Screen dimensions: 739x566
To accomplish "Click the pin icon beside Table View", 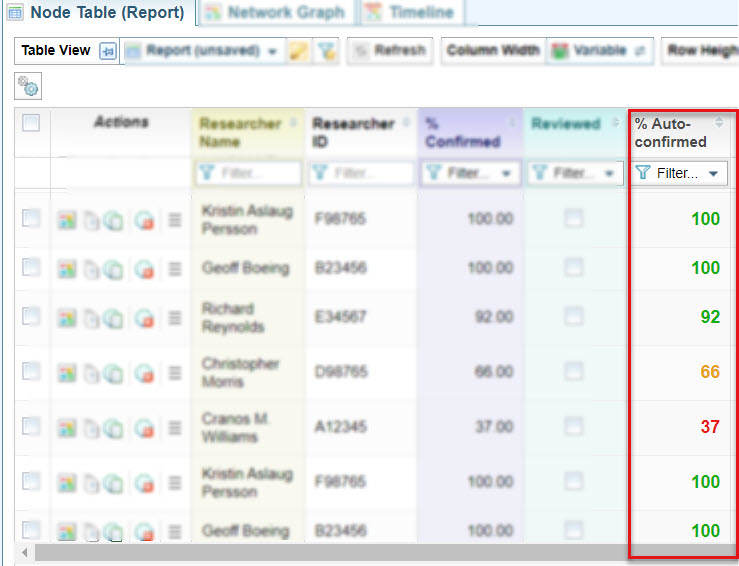I will (x=108, y=51).
